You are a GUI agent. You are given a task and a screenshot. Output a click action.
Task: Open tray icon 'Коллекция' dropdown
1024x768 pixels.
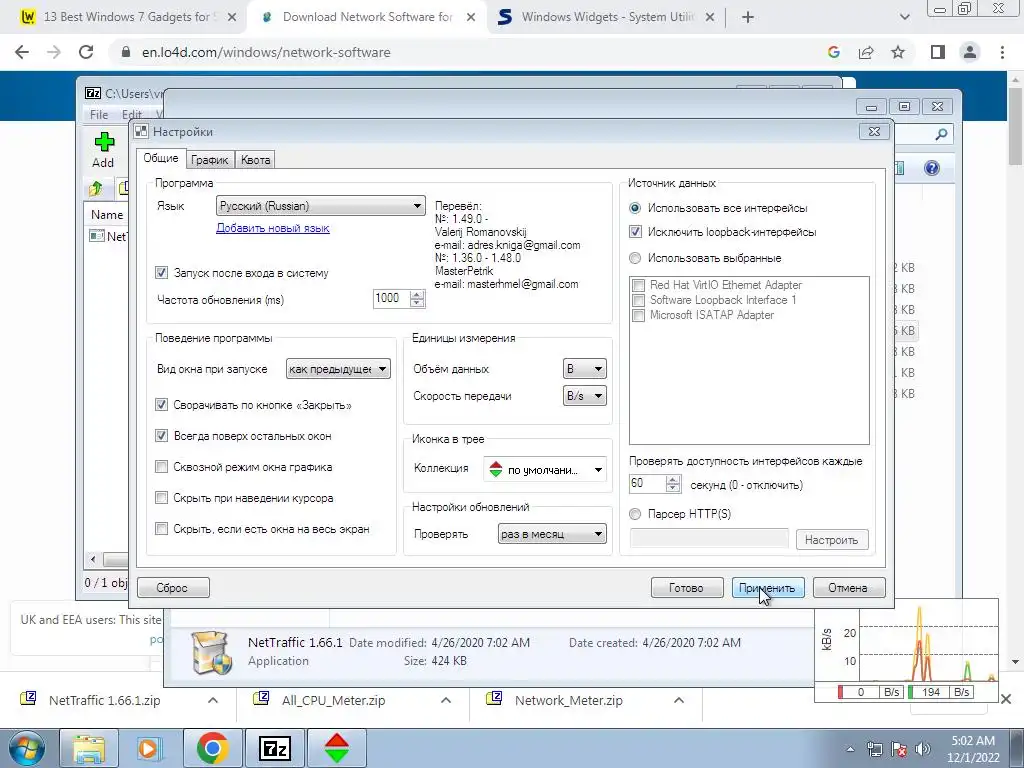[x=545, y=470]
